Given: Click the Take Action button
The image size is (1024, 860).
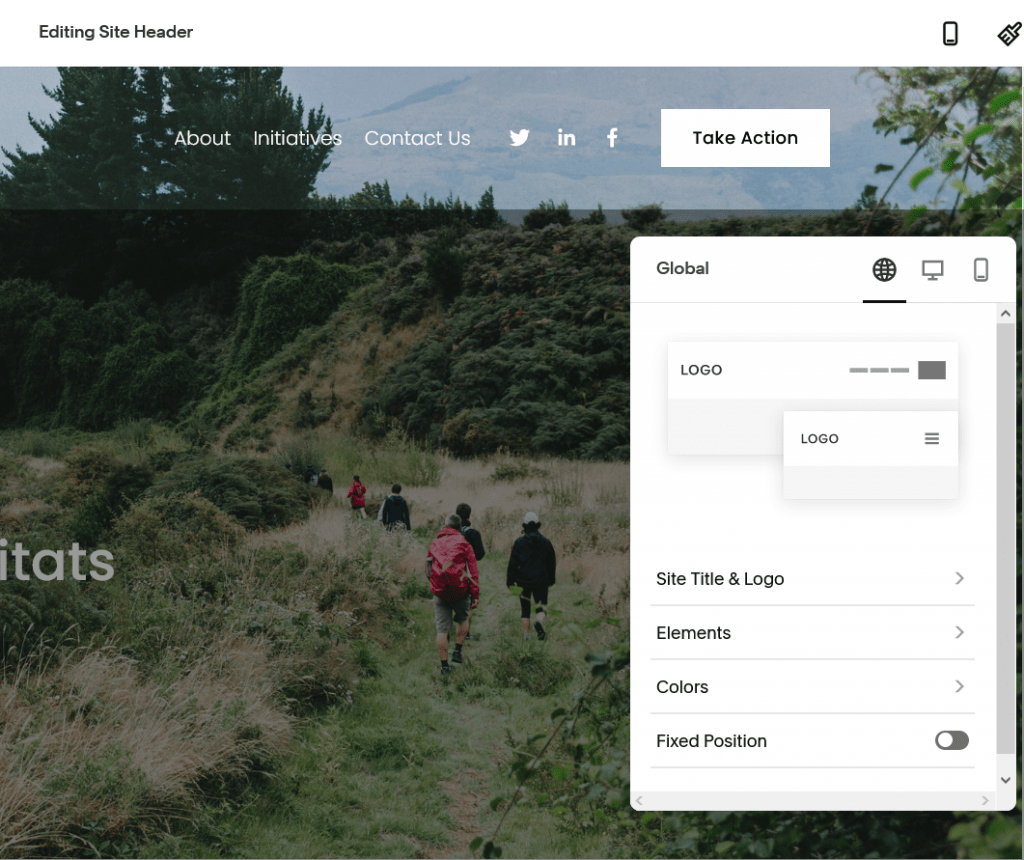Looking at the screenshot, I should (745, 138).
